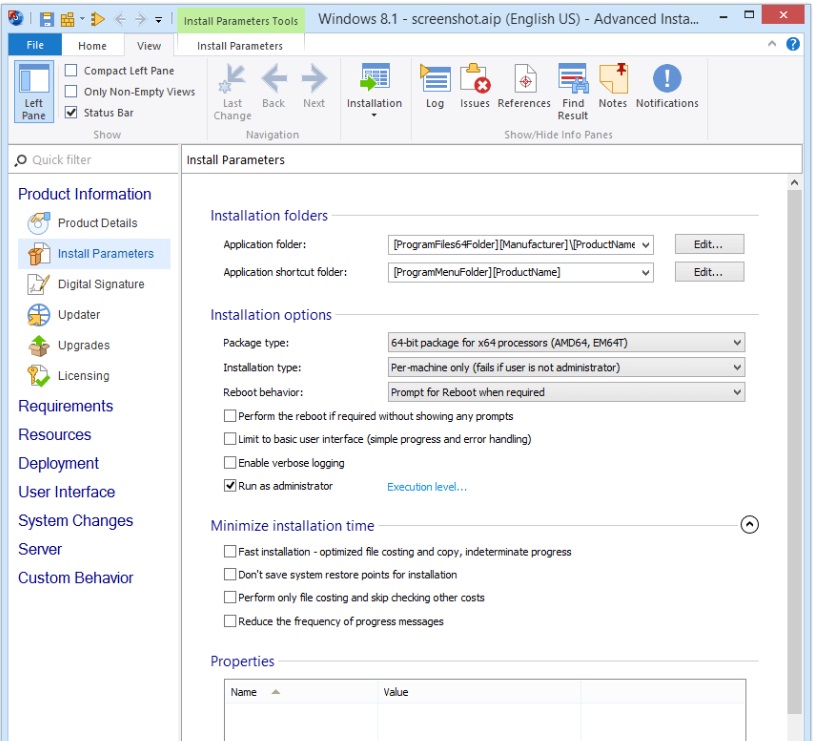
Task: Show the Notifications info pane
Action: (x=667, y=86)
